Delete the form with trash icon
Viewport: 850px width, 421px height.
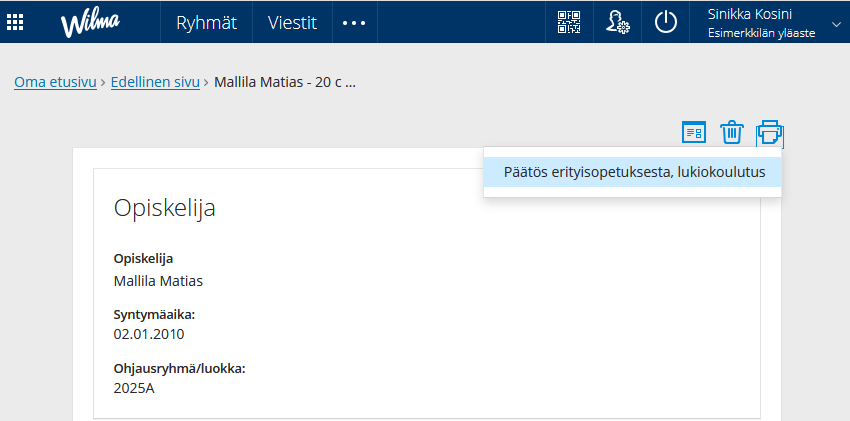coord(732,132)
